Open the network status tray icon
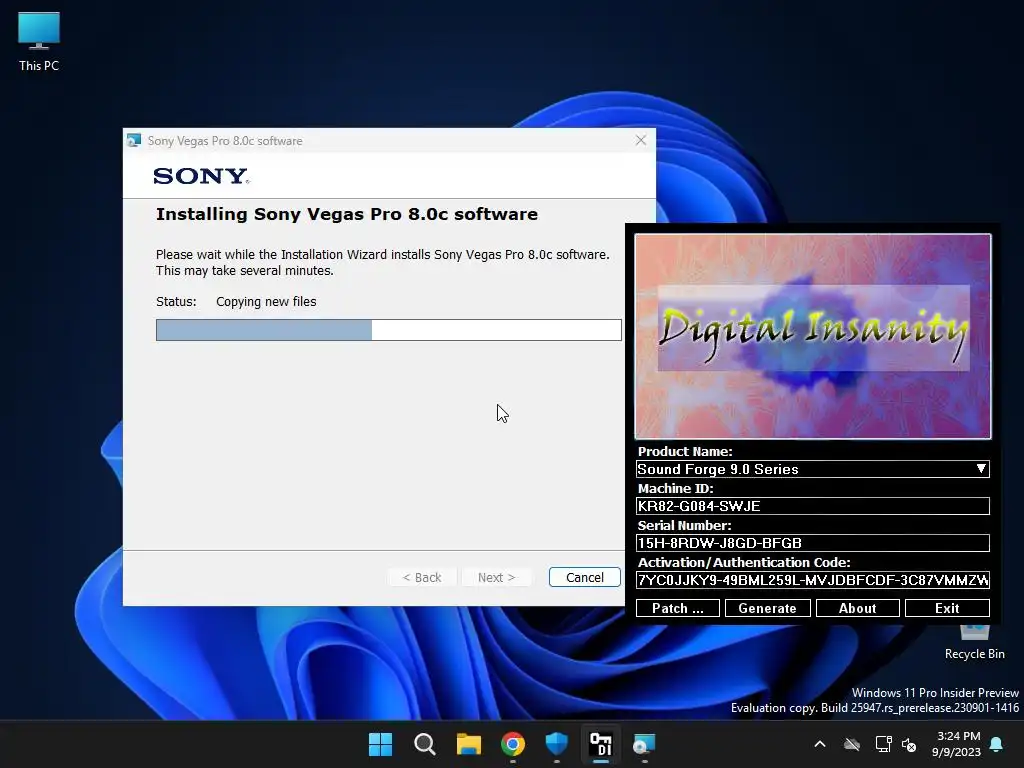This screenshot has width=1024, height=768. click(883, 744)
